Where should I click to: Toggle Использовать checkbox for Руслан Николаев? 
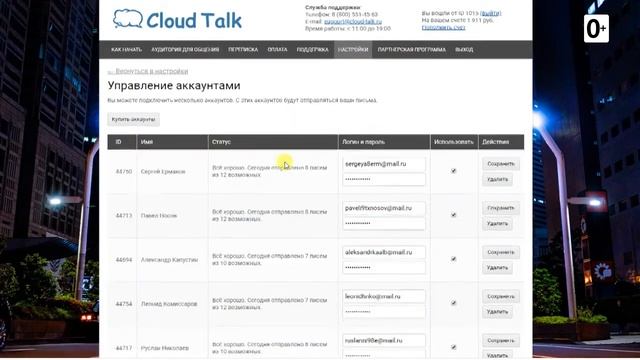(x=453, y=347)
